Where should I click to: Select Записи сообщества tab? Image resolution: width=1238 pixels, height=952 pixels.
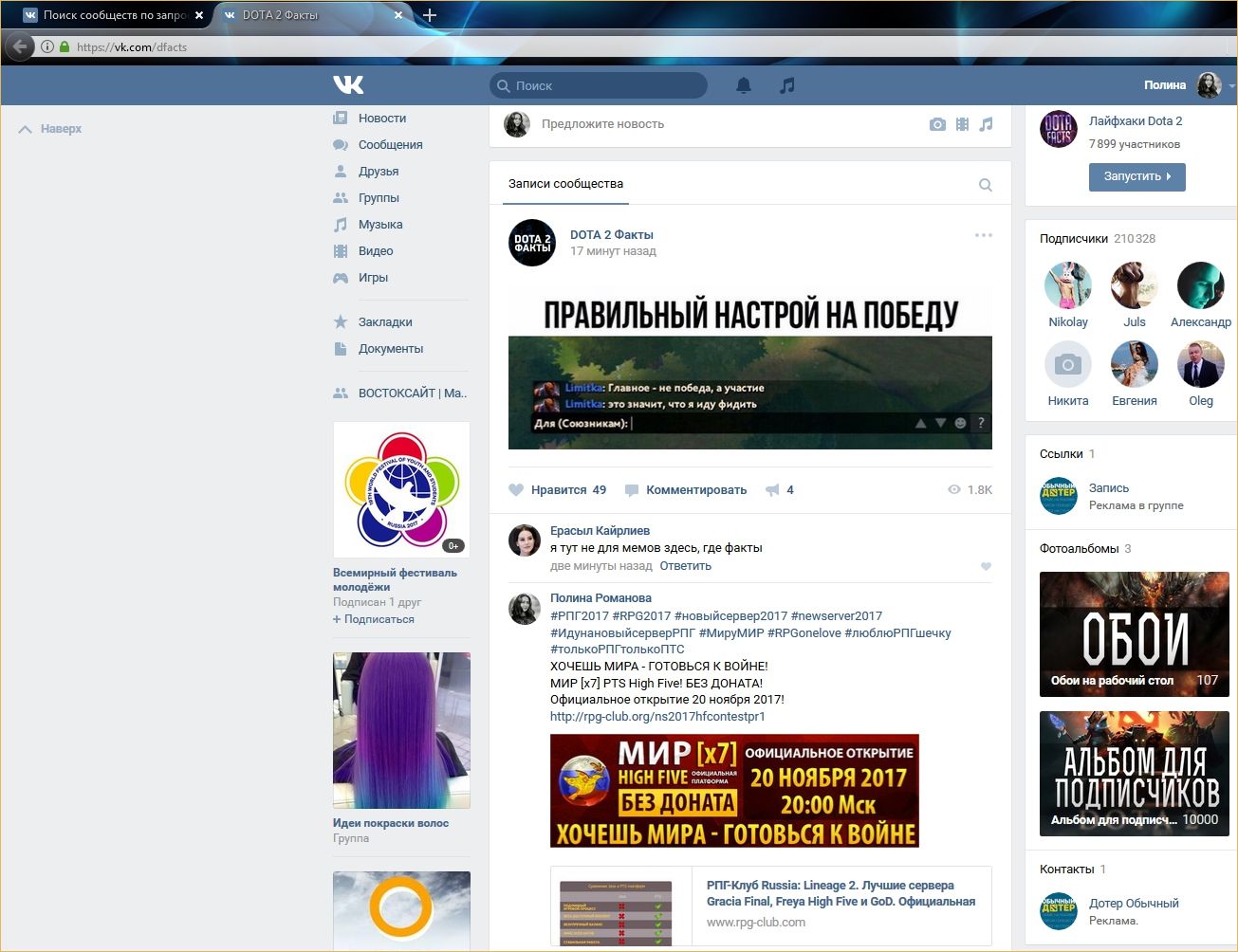tap(565, 184)
